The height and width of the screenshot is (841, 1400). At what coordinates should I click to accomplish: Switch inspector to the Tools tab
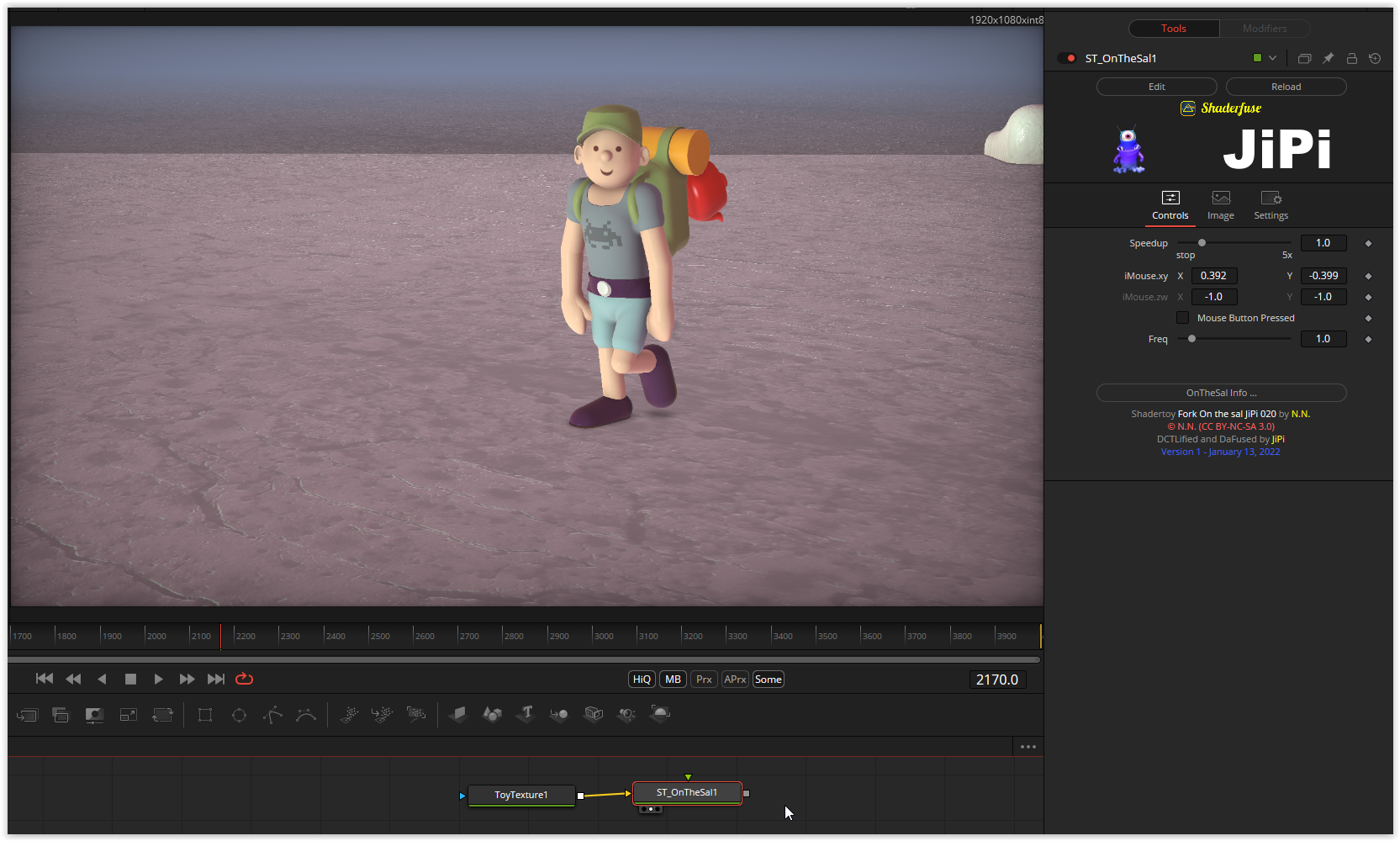tap(1174, 29)
